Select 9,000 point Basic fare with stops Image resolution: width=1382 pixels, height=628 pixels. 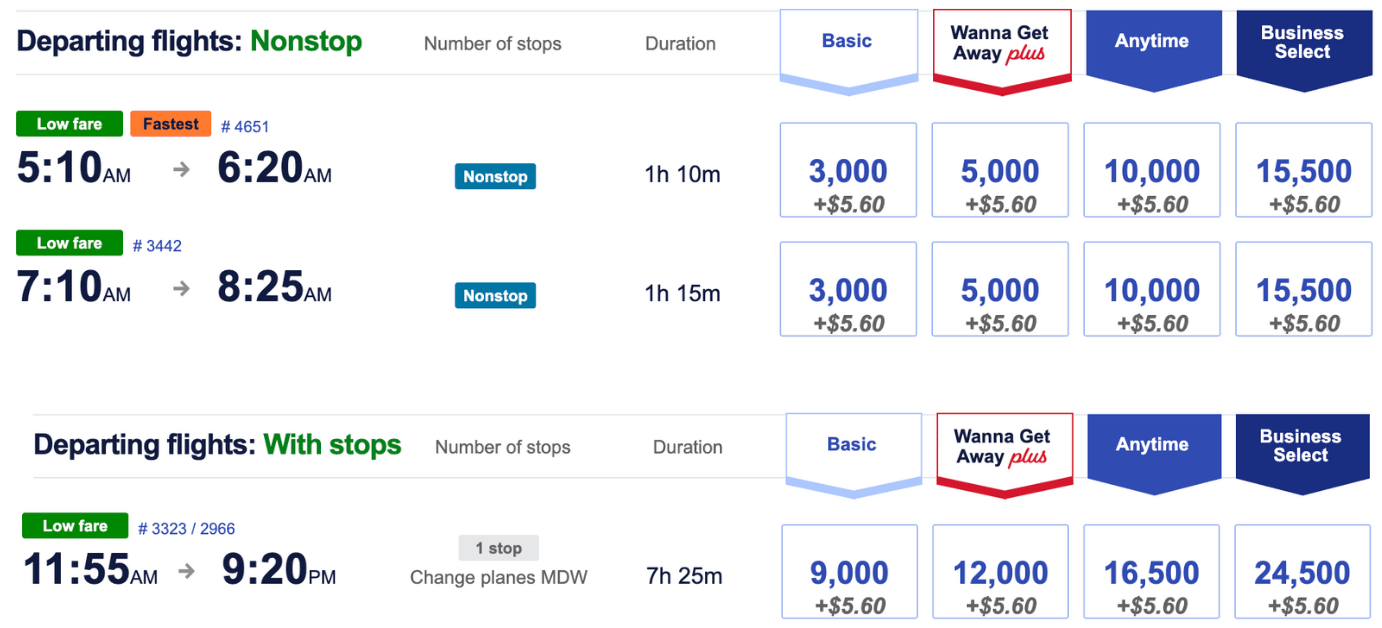(848, 572)
